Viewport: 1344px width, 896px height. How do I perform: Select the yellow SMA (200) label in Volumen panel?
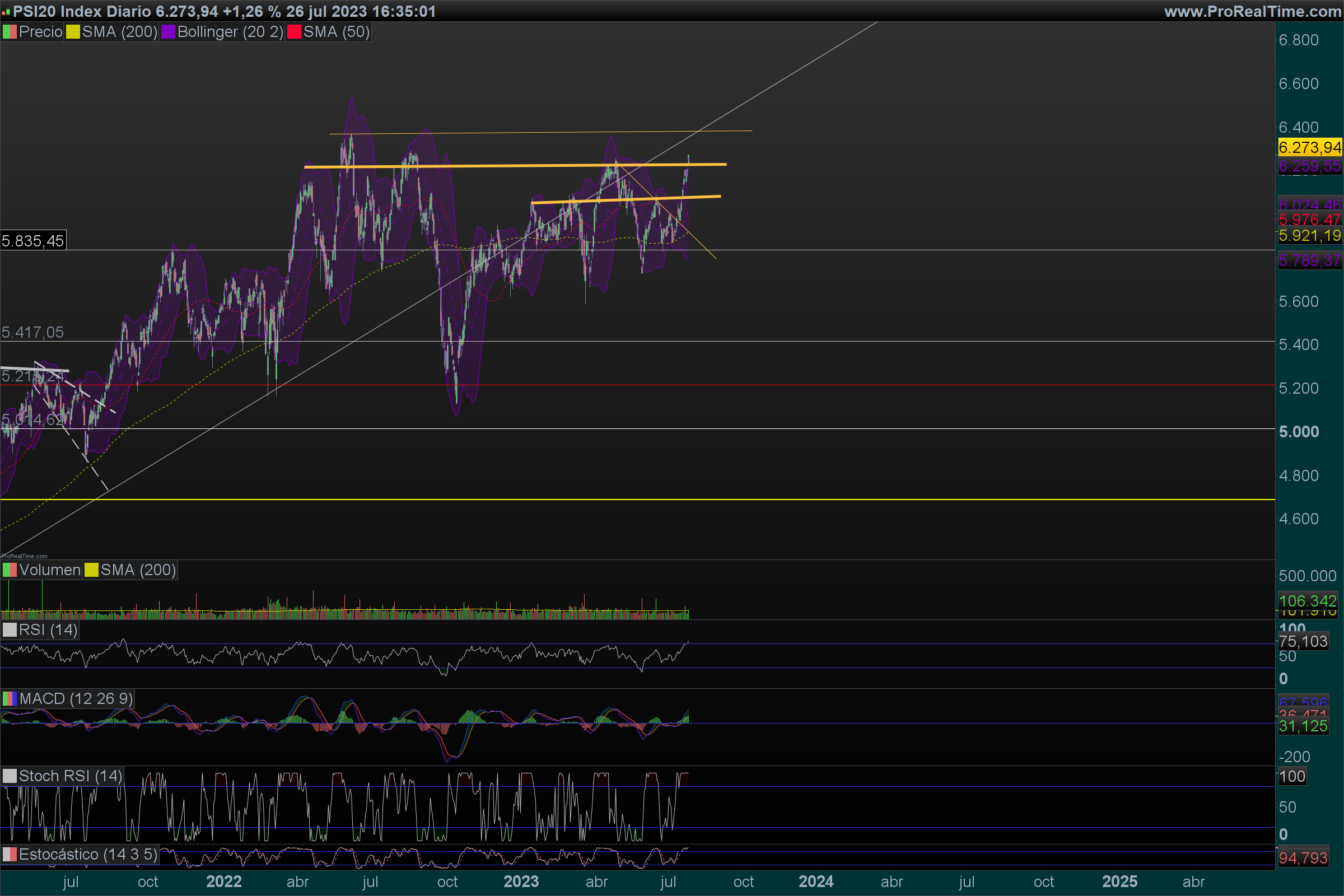[138, 570]
